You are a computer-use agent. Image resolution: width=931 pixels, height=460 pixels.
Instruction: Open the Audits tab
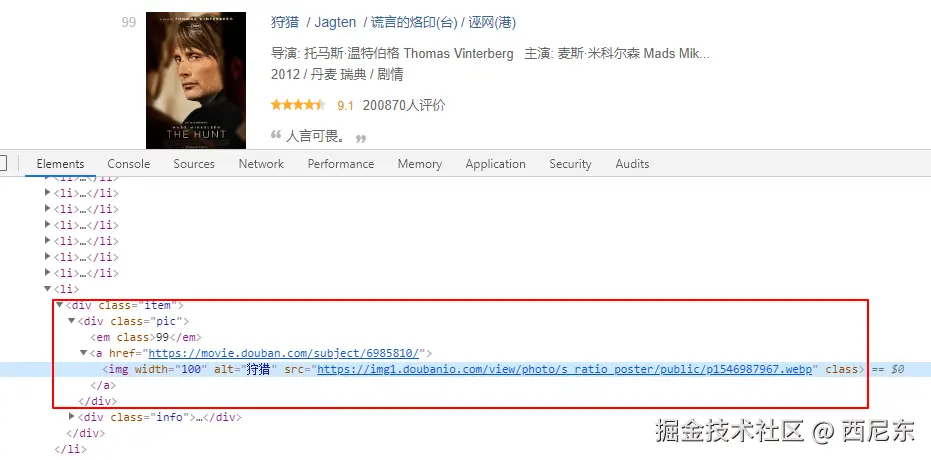pos(632,164)
